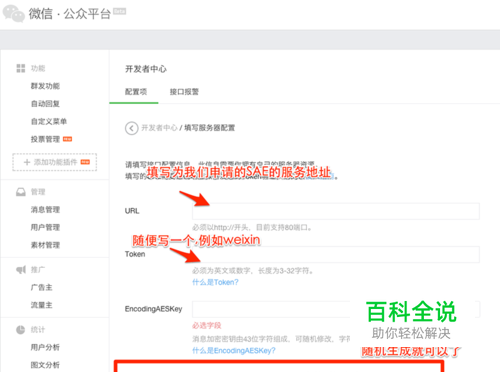Click the WeChat logo icon
The height and width of the screenshot is (372, 500).
click(x=14, y=13)
